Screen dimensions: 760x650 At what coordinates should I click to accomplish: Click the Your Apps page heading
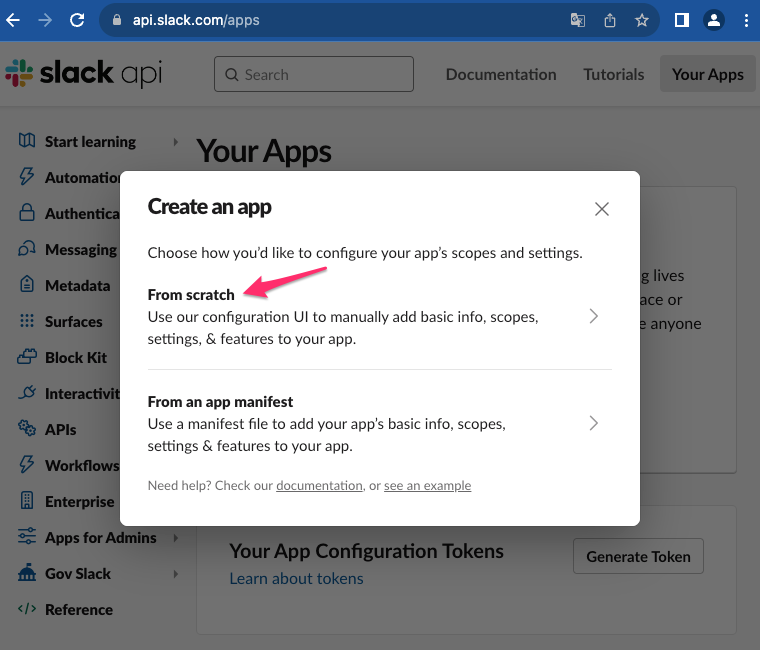click(x=264, y=152)
